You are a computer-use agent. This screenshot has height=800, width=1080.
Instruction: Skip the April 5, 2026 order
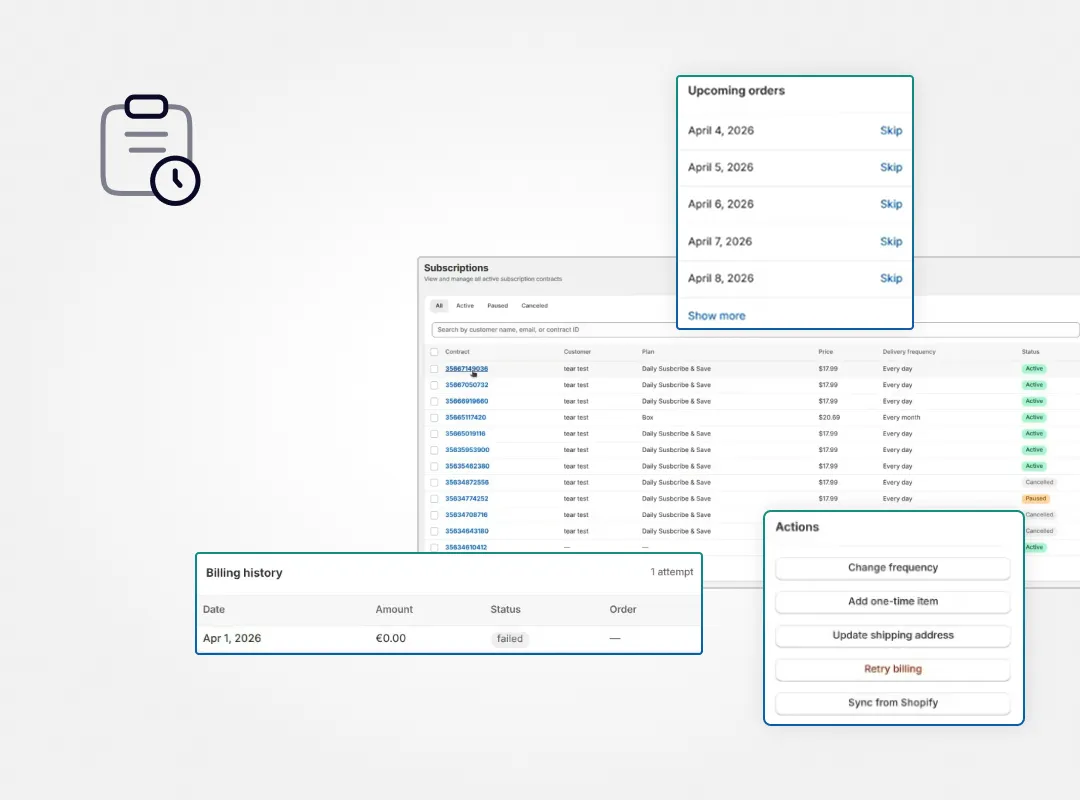coord(891,167)
